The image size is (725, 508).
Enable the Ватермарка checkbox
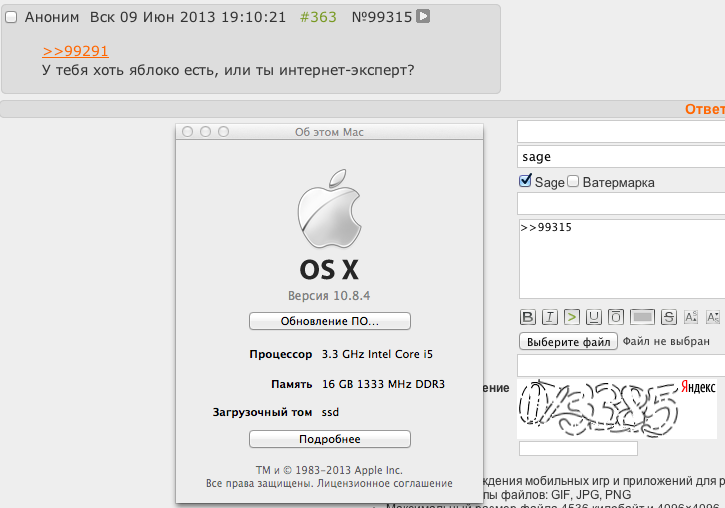pos(573,181)
